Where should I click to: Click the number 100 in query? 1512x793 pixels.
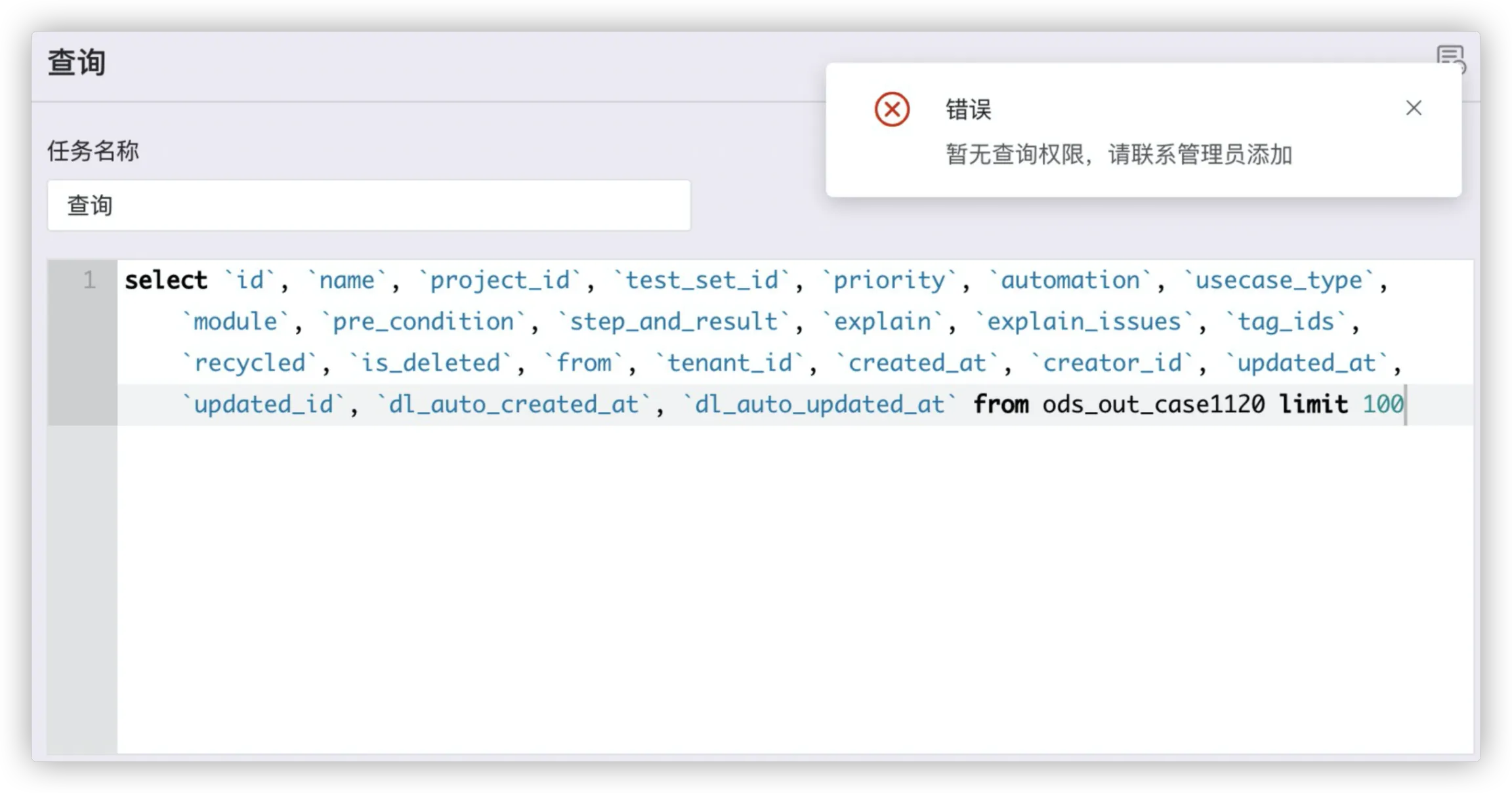pyautogui.click(x=1382, y=405)
